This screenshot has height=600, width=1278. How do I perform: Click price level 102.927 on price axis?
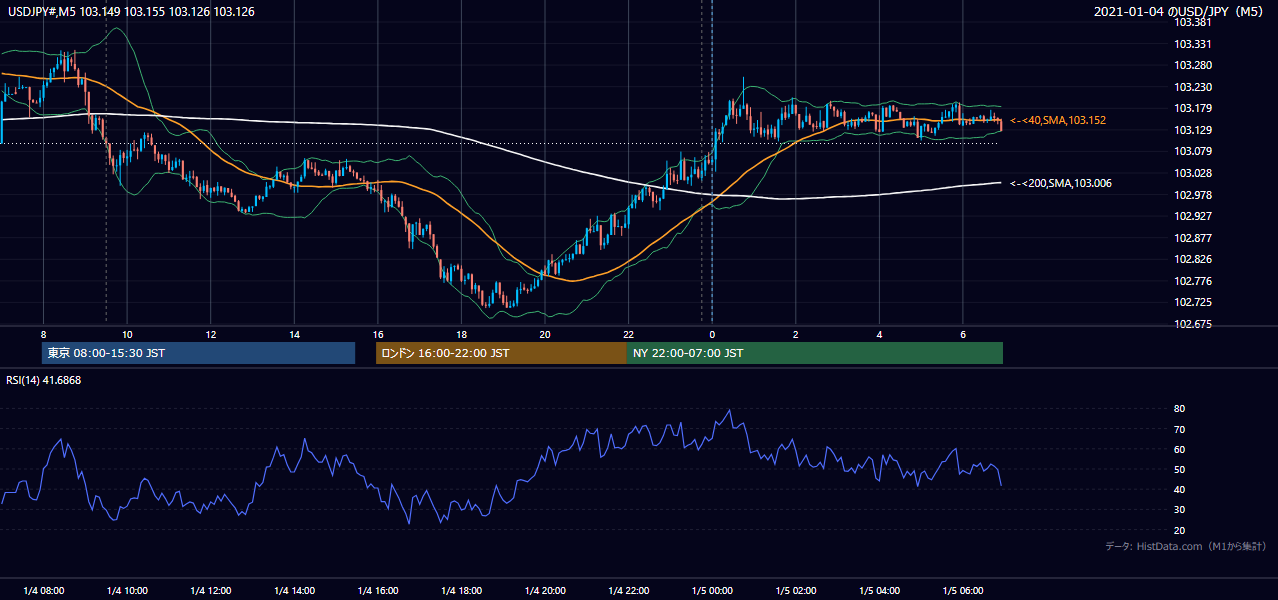point(1193,216)
